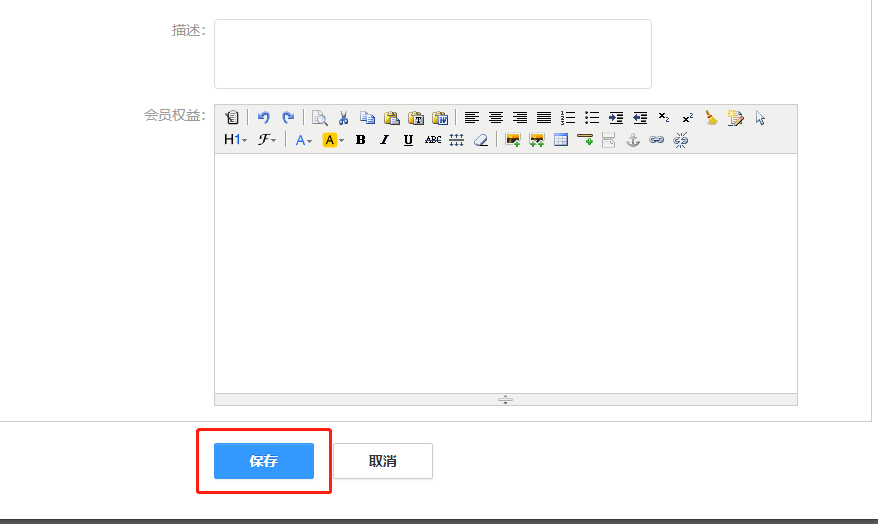
Task: Decrease indent with outdent icon
Action: click(x=640, y=118)
